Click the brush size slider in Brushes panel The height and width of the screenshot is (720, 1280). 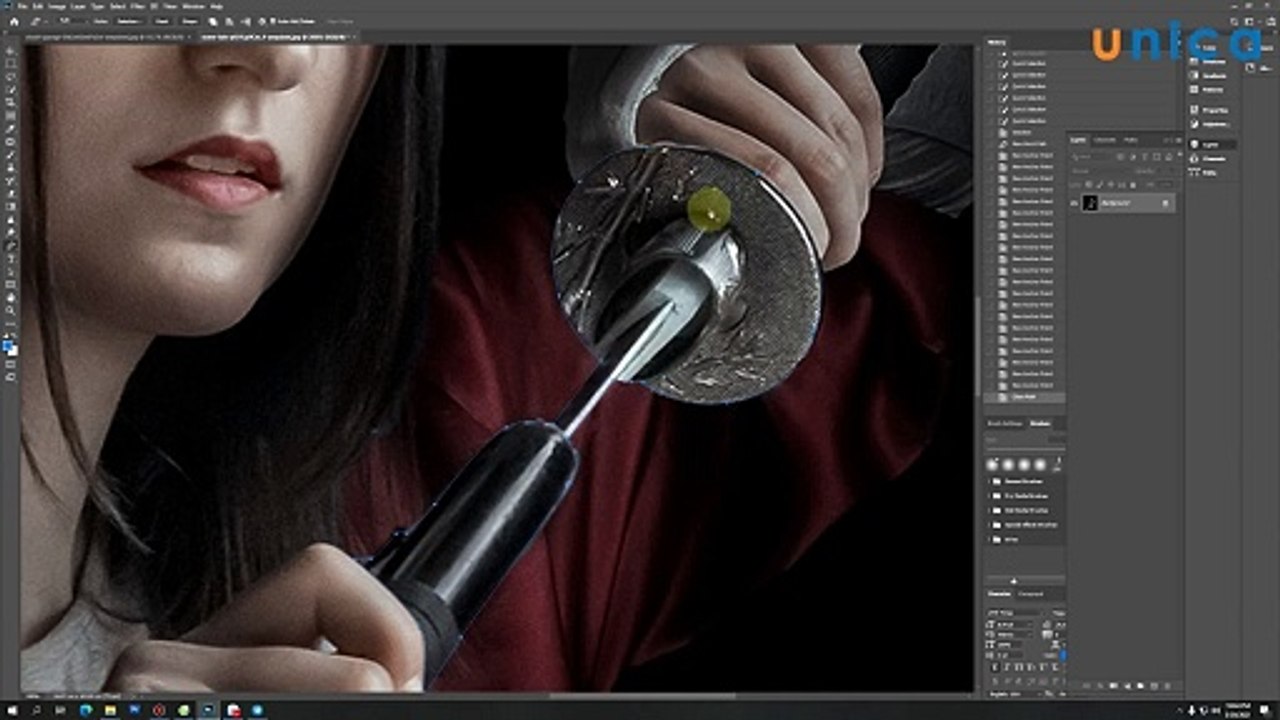pos(1026,449)
